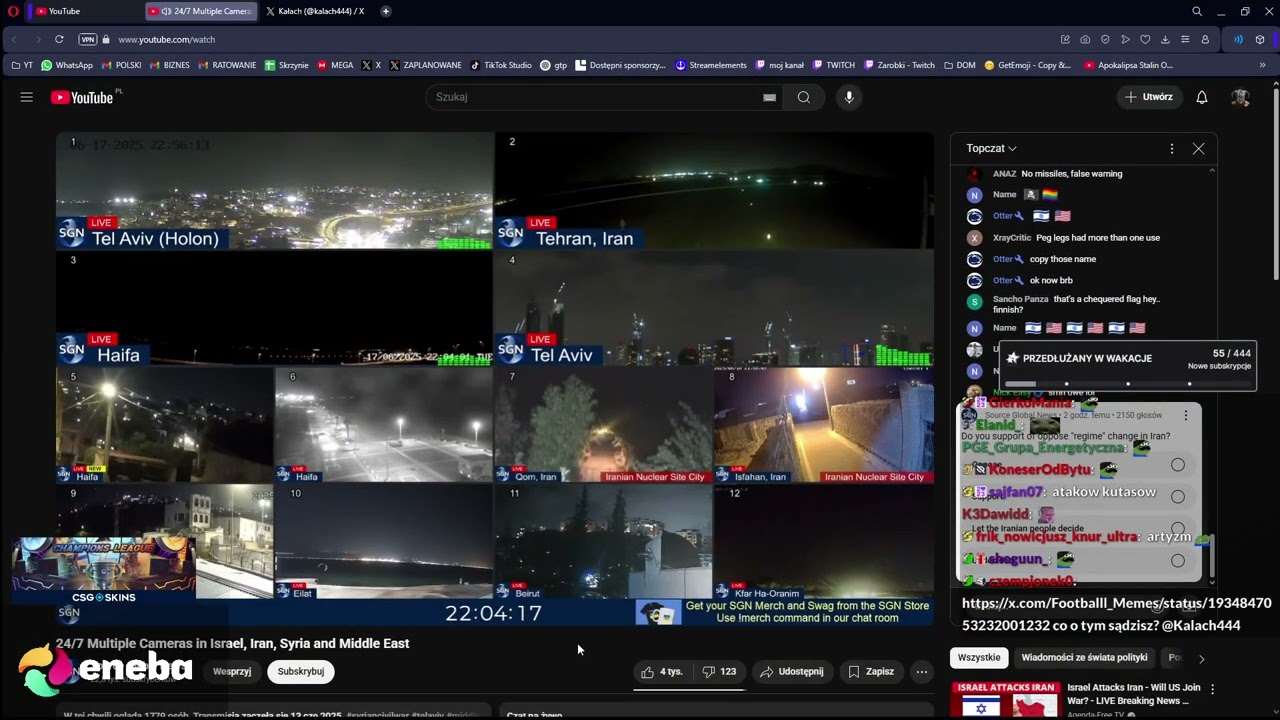The image size is (1280, 720).
Task: Click the Wesprzyj button
Action: 232,672
